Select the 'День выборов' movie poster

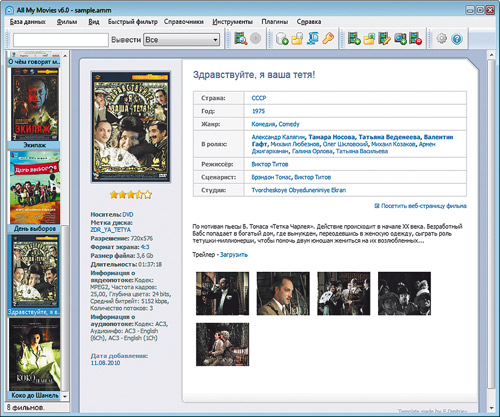click(35, 187)
